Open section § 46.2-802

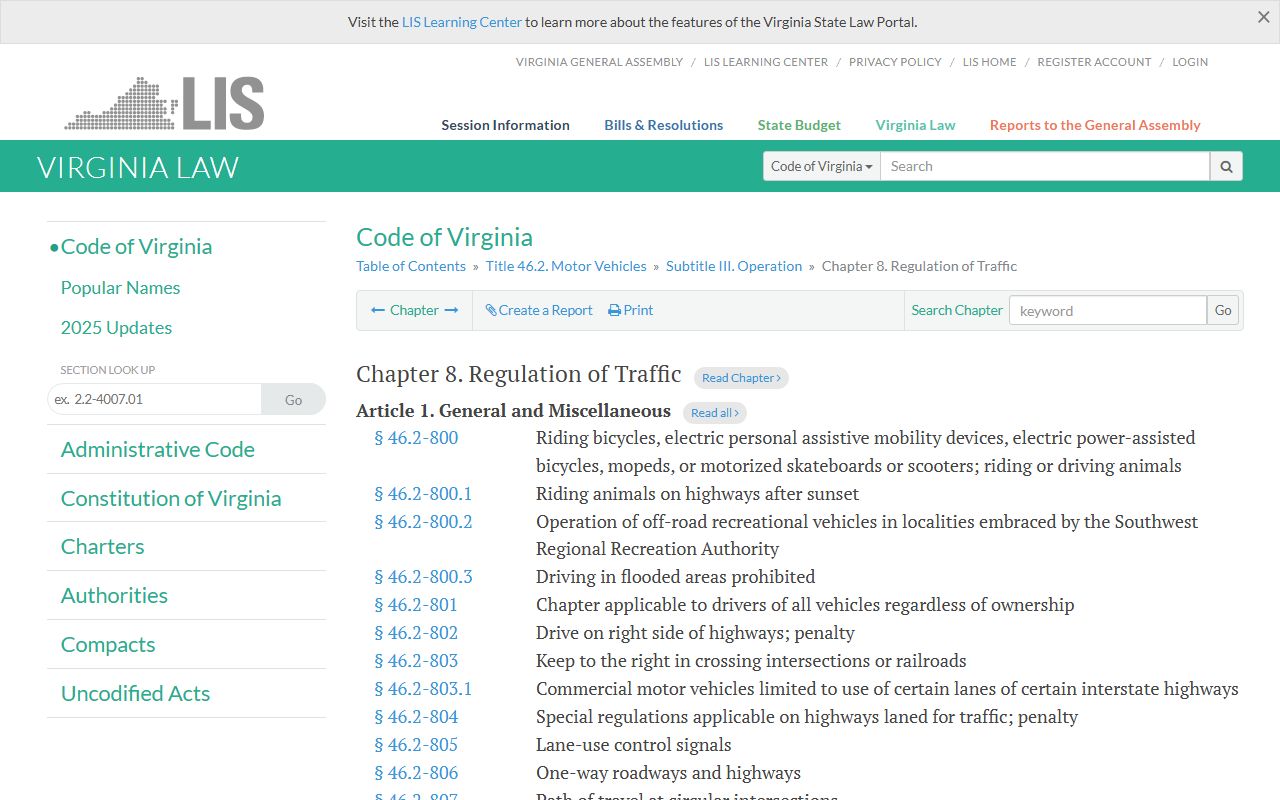(x=416, y=632)
